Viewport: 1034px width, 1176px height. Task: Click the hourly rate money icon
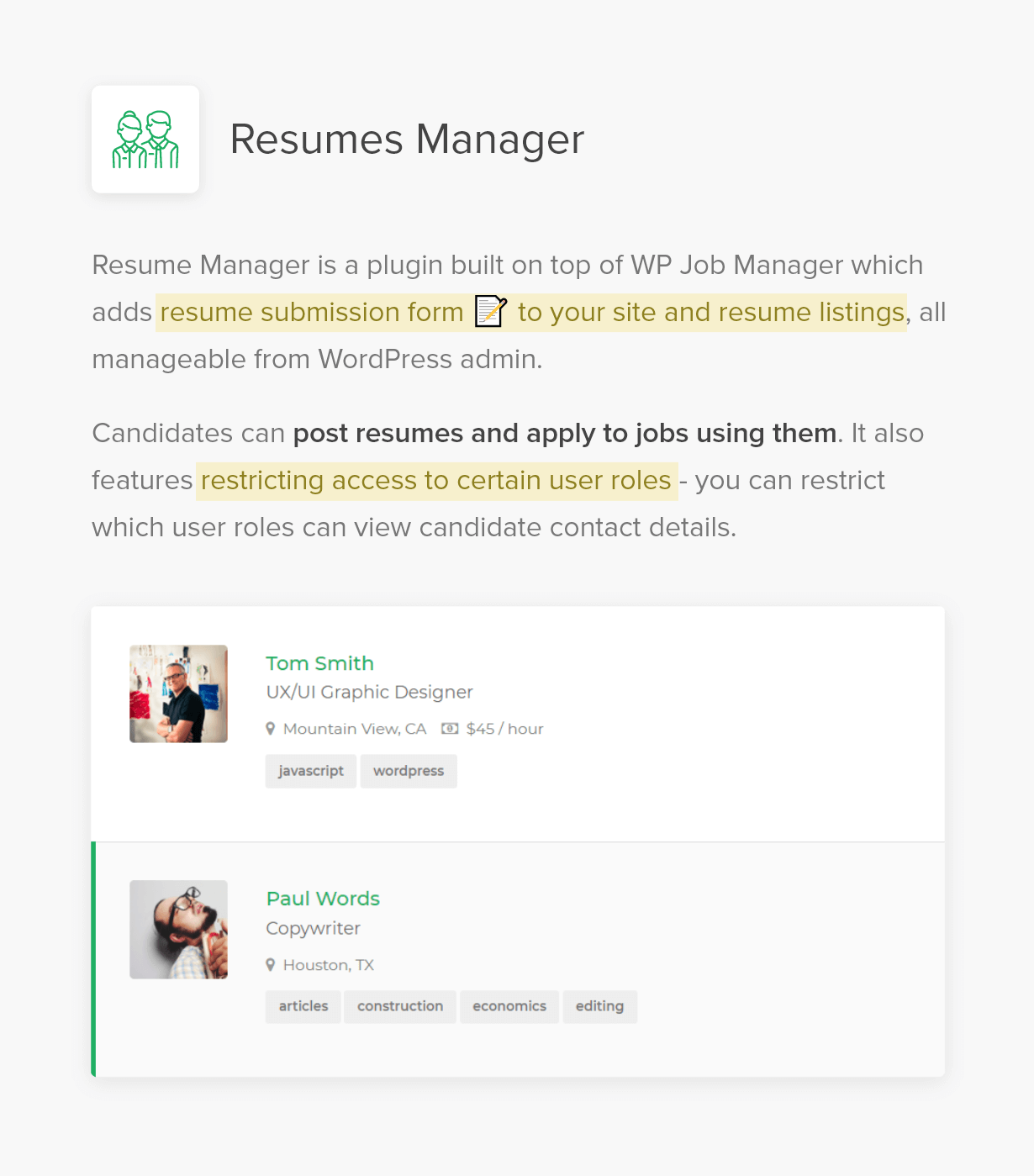click(x=451, y=729)
